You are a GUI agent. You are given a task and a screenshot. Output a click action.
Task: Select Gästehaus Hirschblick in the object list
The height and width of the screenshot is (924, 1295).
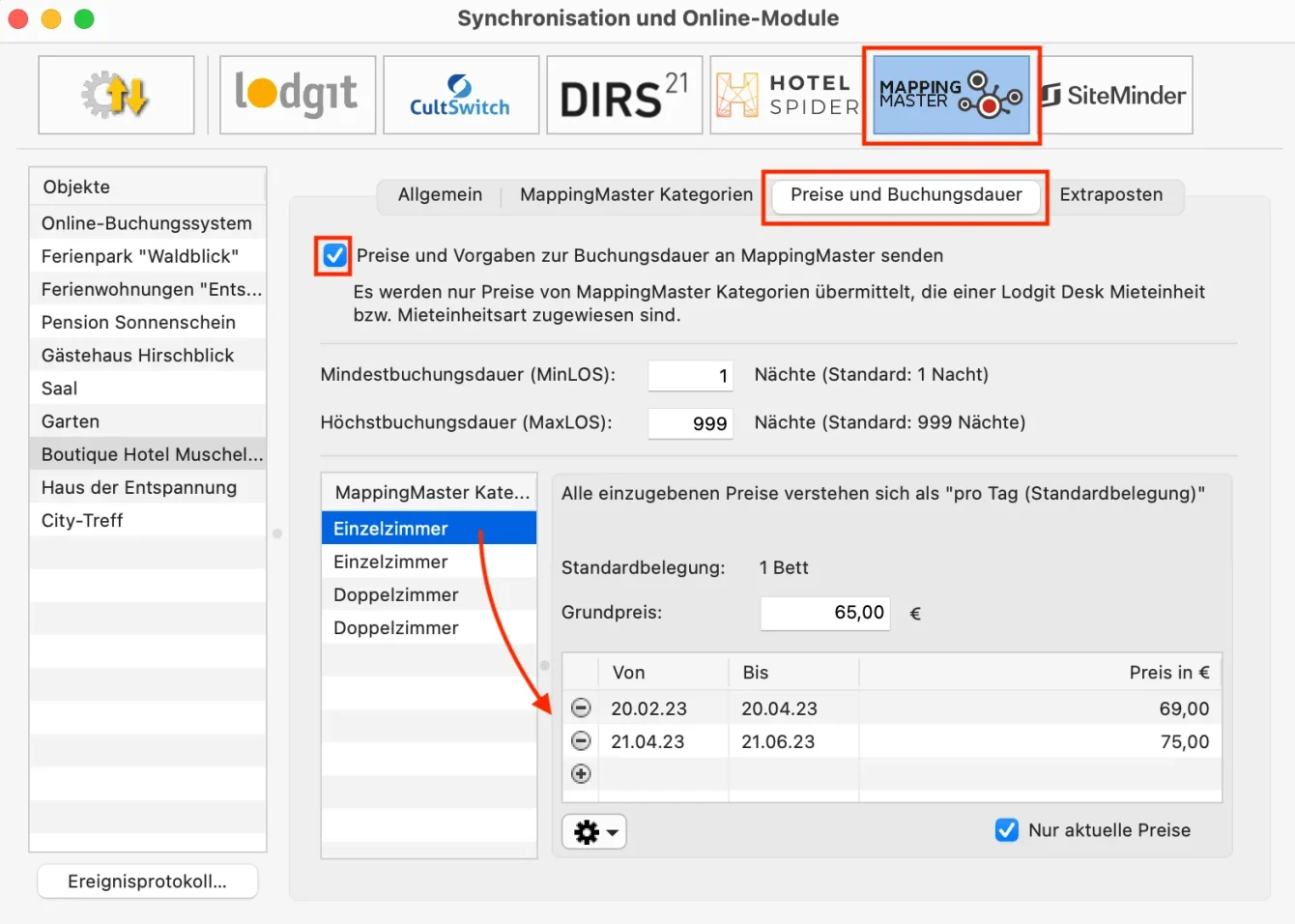148,355
